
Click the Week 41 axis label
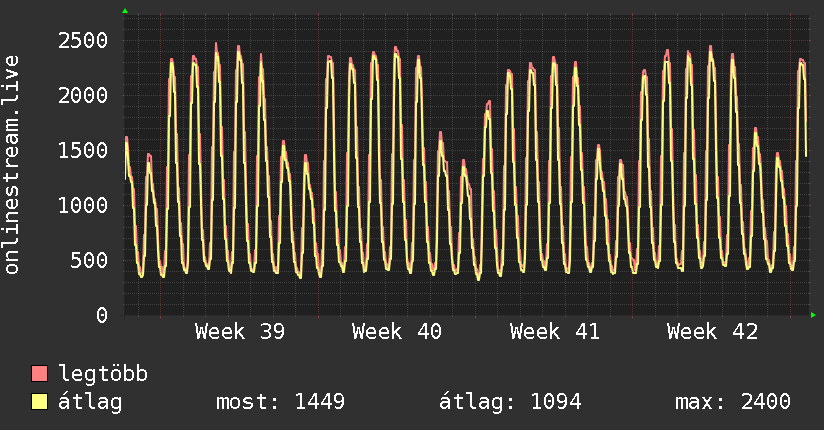point(554,332)
